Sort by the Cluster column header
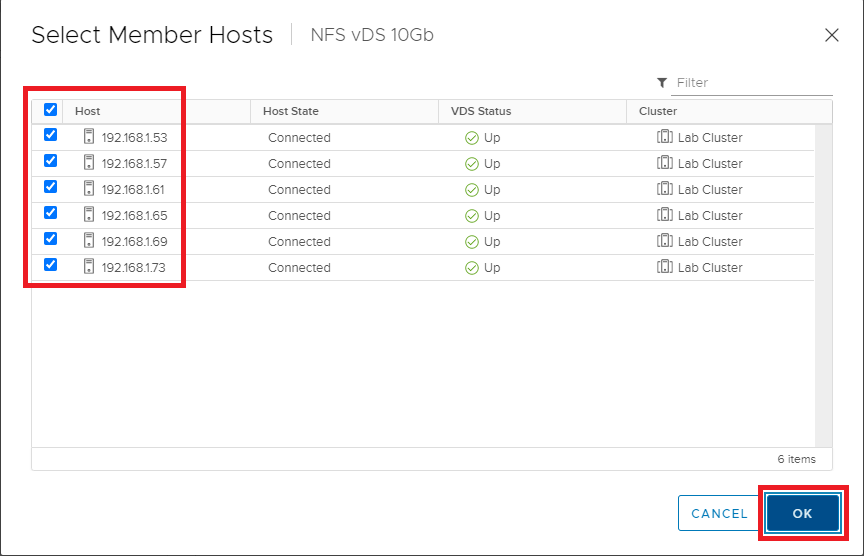Viewport: 864px width, 556px height. [658, 111]
